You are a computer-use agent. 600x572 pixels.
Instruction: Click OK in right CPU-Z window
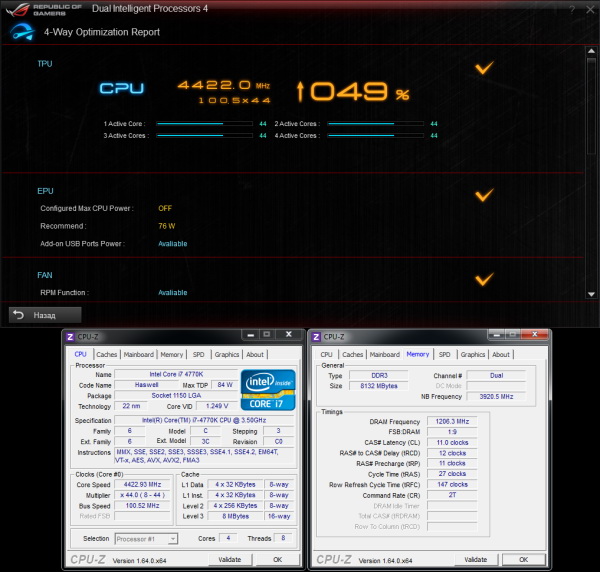[x=523, y=559]
